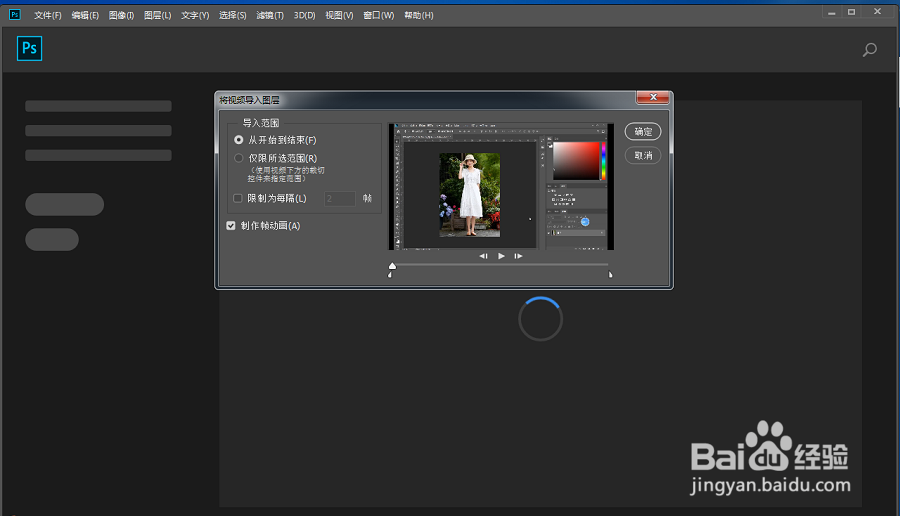Click the left trim marker
The width and height of the screenshot is (900, 516).
[x=390, y=275]
